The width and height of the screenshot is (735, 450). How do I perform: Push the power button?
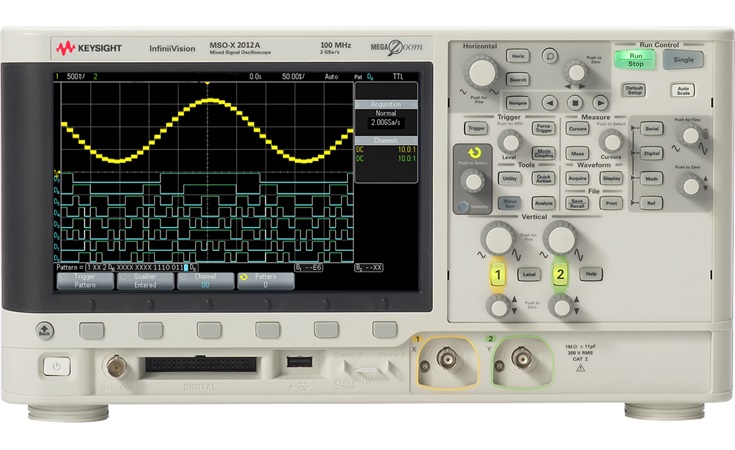57,366
